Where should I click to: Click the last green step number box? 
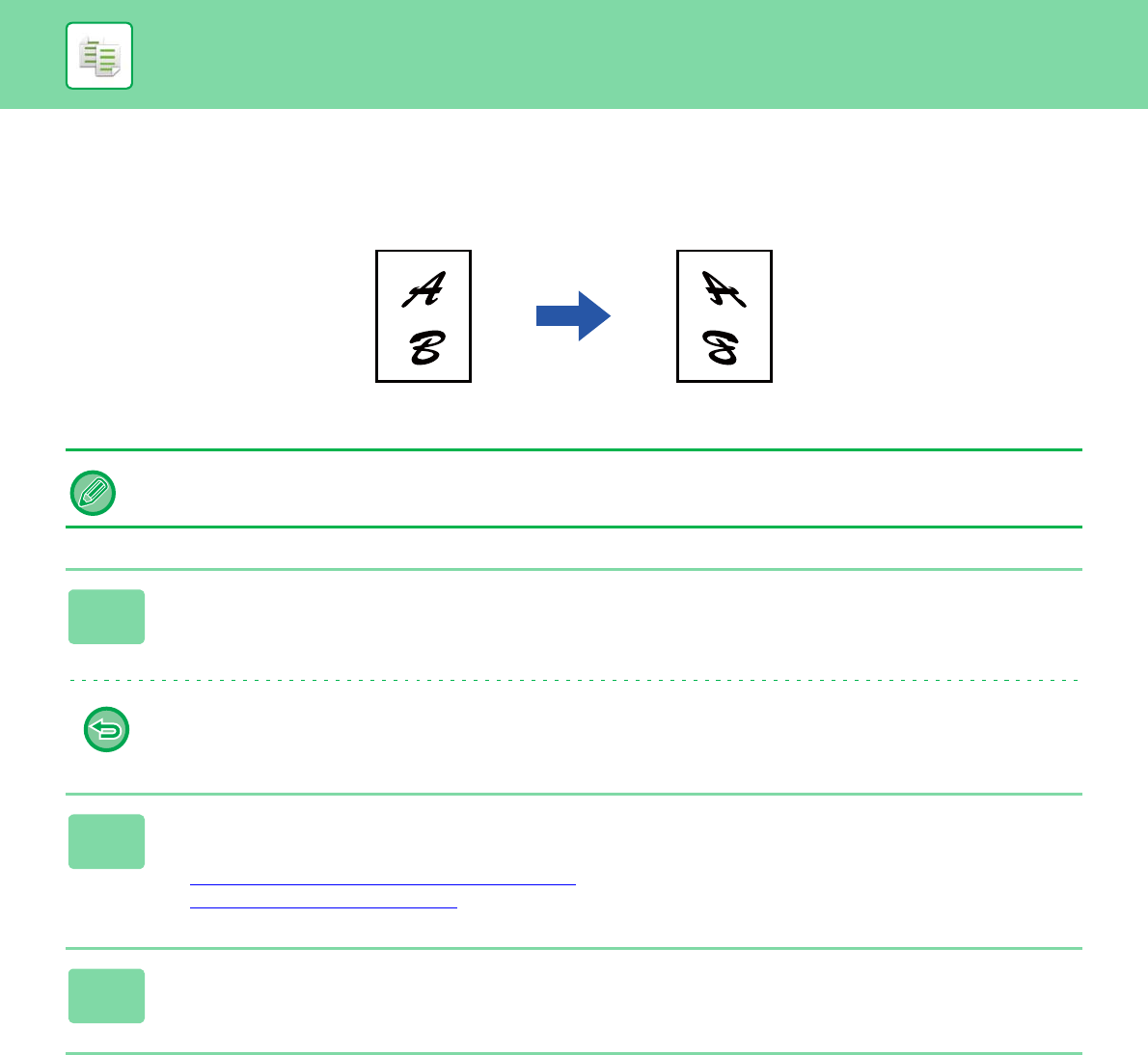pos(107,996)
